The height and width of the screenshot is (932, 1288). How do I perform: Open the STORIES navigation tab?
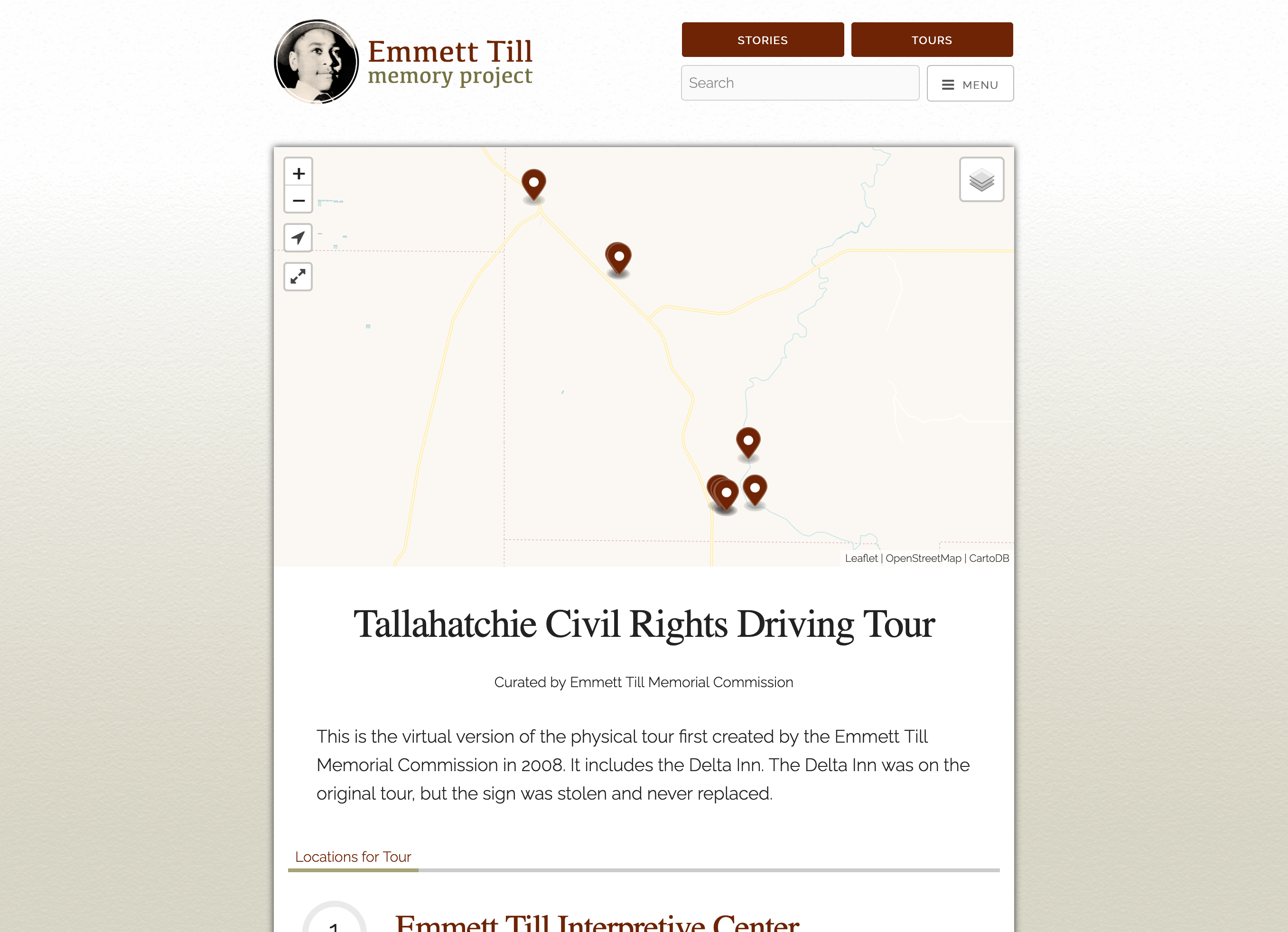762,40
